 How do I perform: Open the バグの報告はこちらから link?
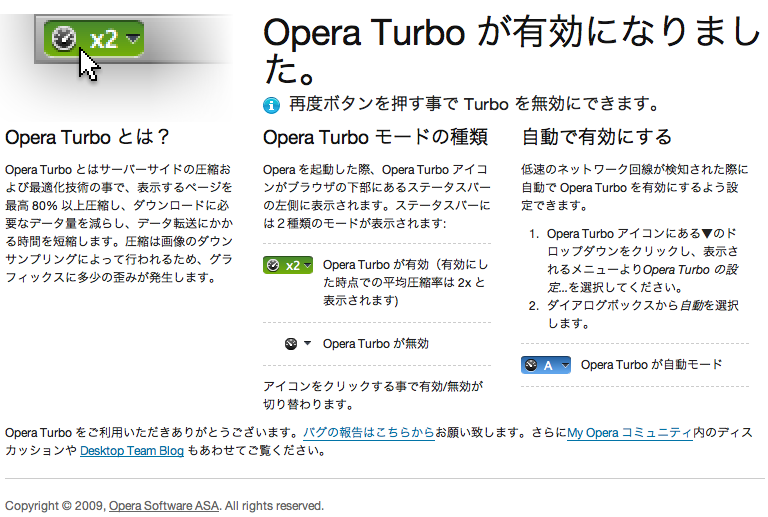pyautogui.click(x=369, y=433)
